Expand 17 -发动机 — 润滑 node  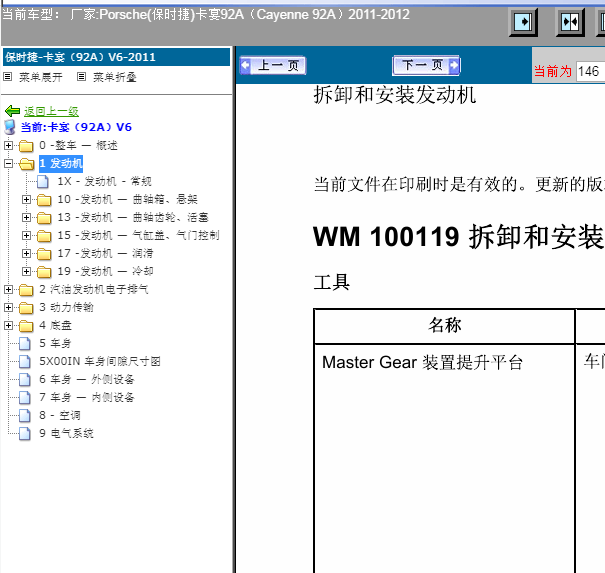(x=26, y=254)
